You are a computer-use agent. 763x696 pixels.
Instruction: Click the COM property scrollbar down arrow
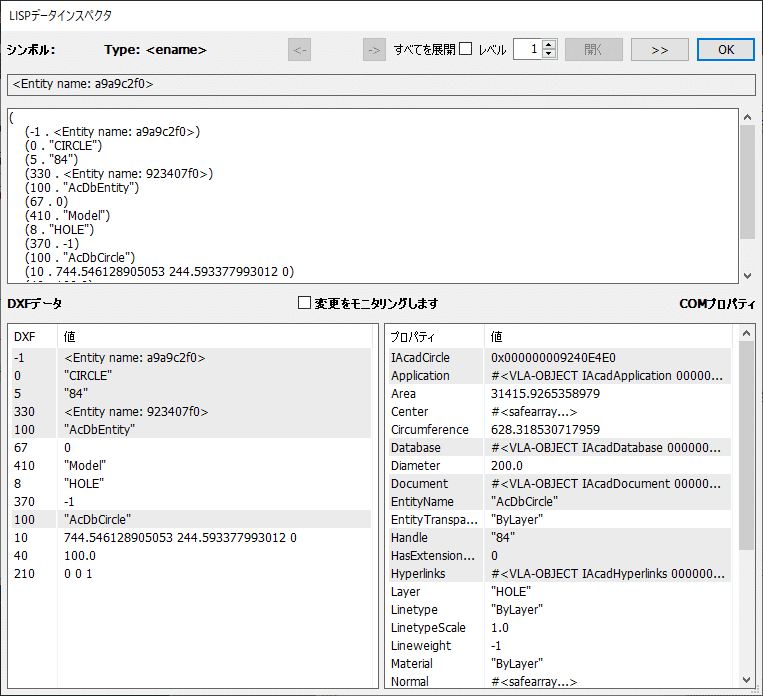tap(746, 680)
